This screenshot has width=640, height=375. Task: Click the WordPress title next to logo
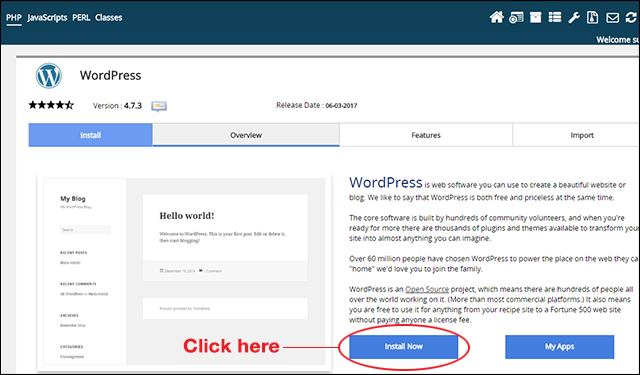[x=111, y=75]
